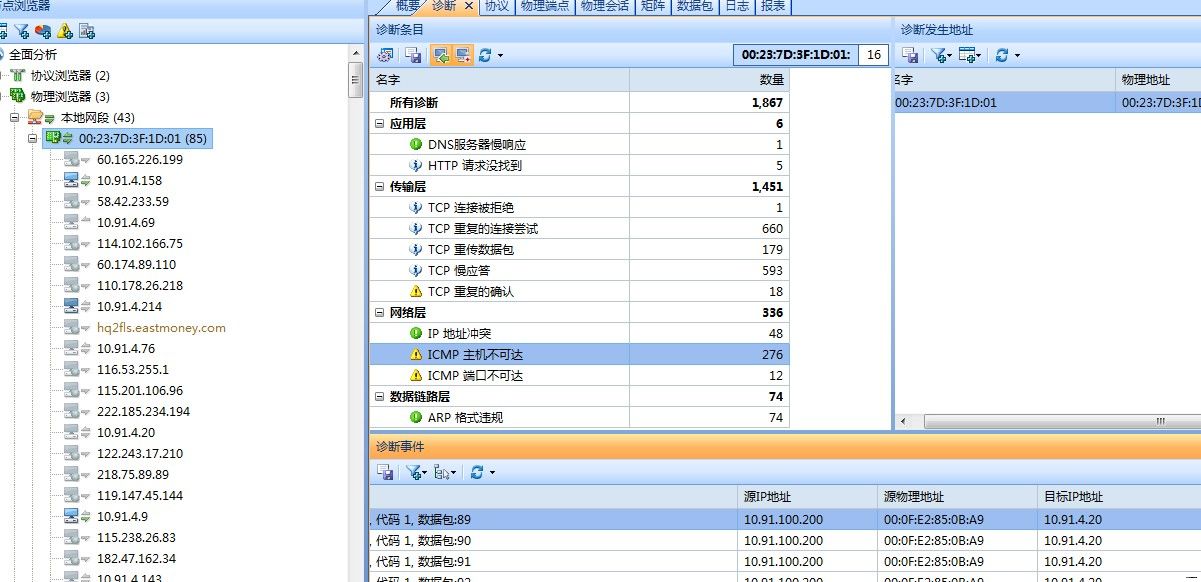Select the add filter icon above the node tree
Viewport: 1201px width, 582px height.
22,33
